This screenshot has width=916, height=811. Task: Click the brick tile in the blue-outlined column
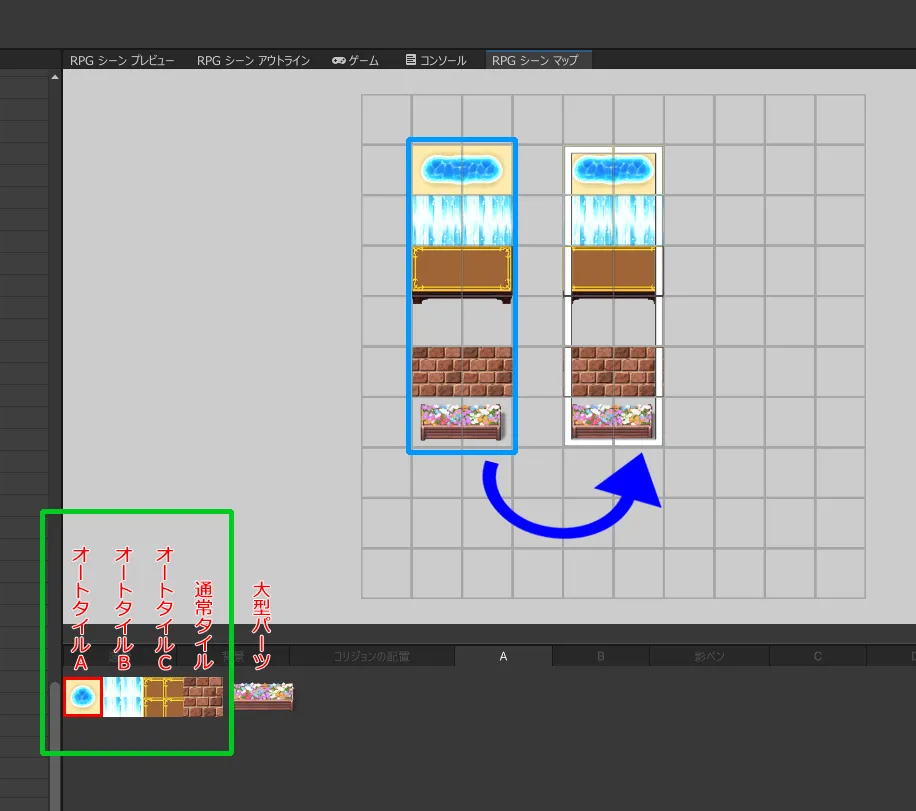[x=462, y=372]
